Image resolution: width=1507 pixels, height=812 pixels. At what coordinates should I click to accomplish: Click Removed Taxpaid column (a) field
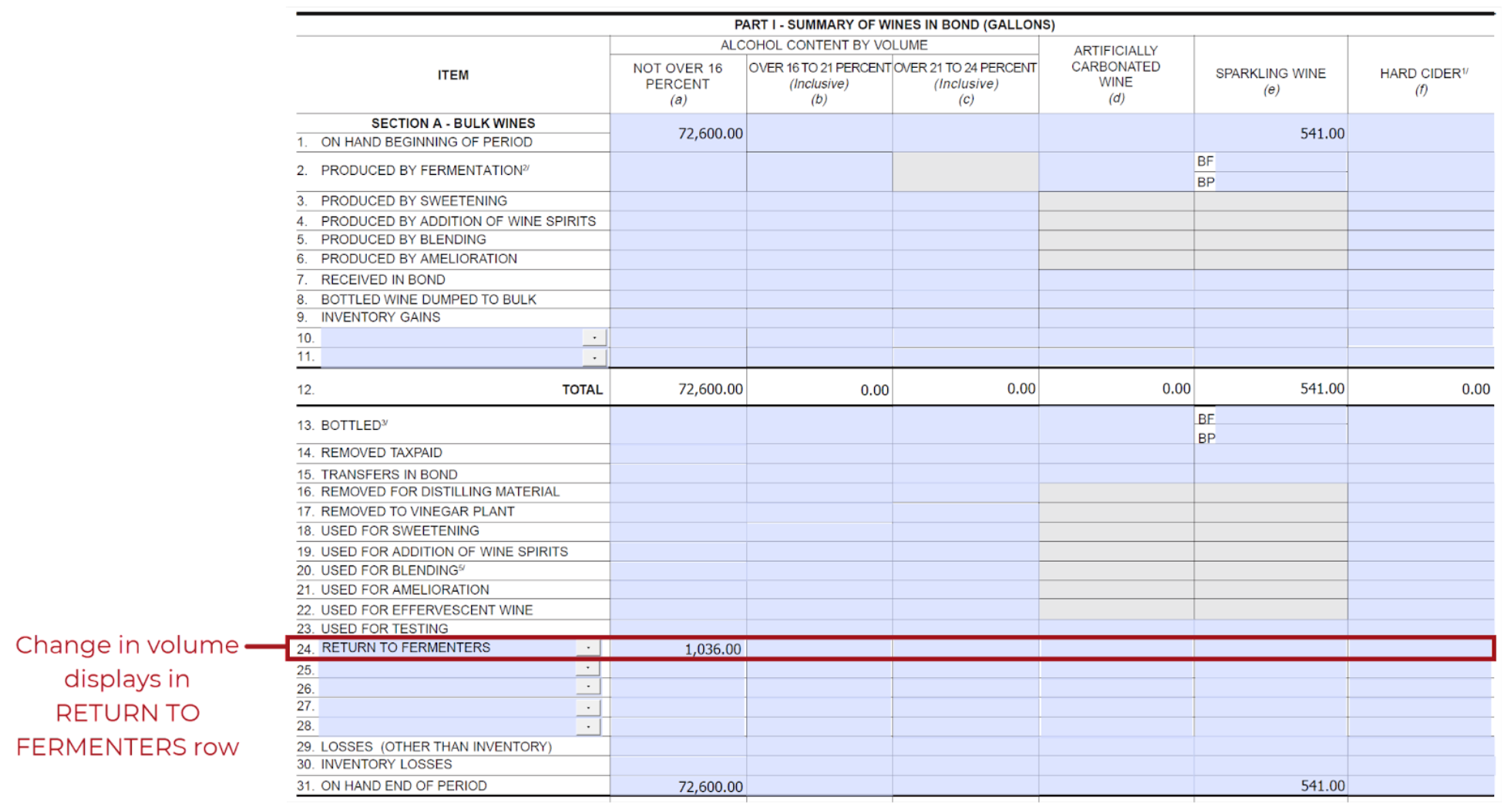pyautogui.click(x=678, y=453)
